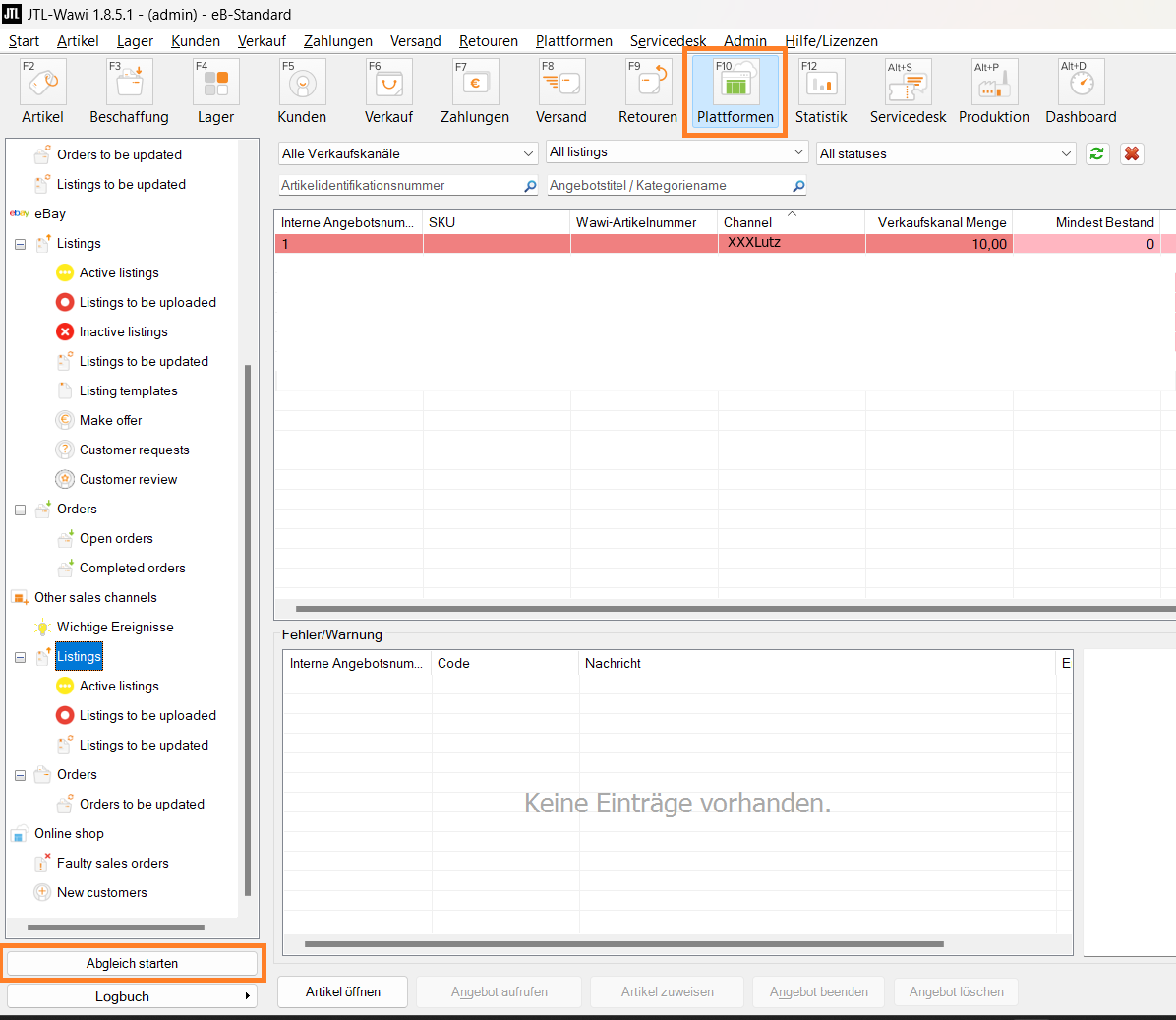Open the Produktion toolbar icon

[993, 84]
